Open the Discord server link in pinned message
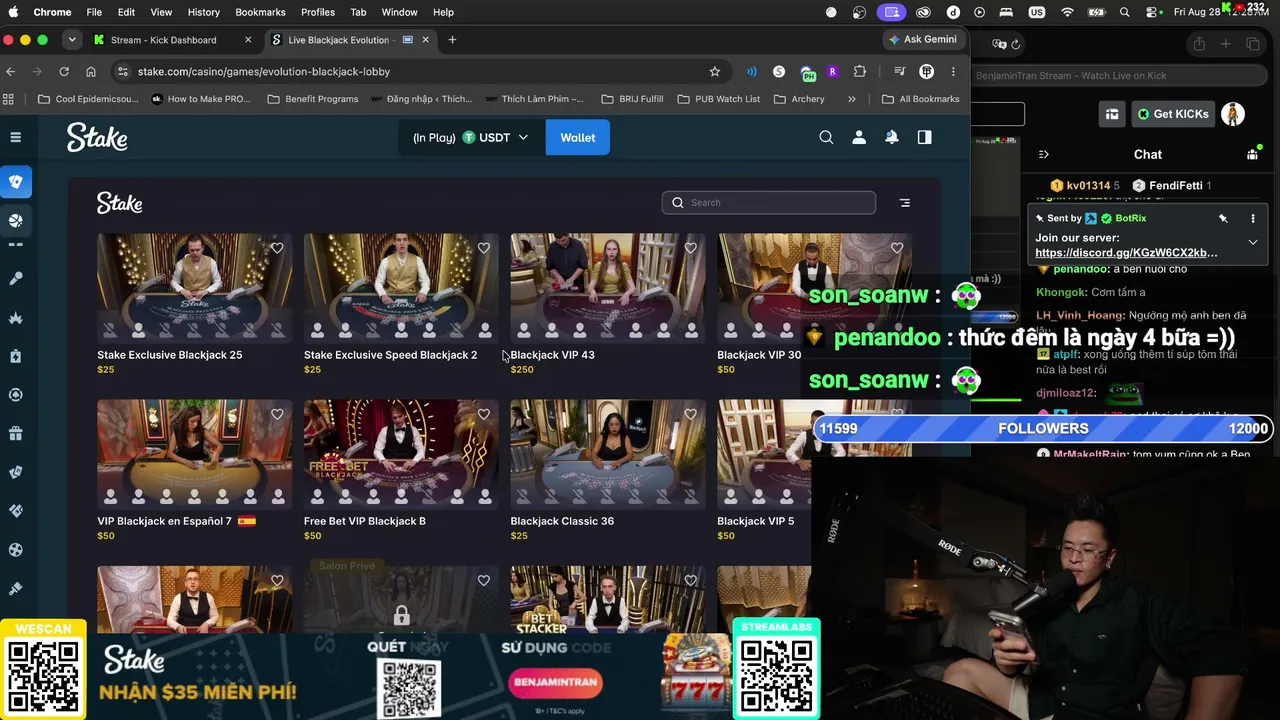The image size is (1280, 720). coord(1126,253)
